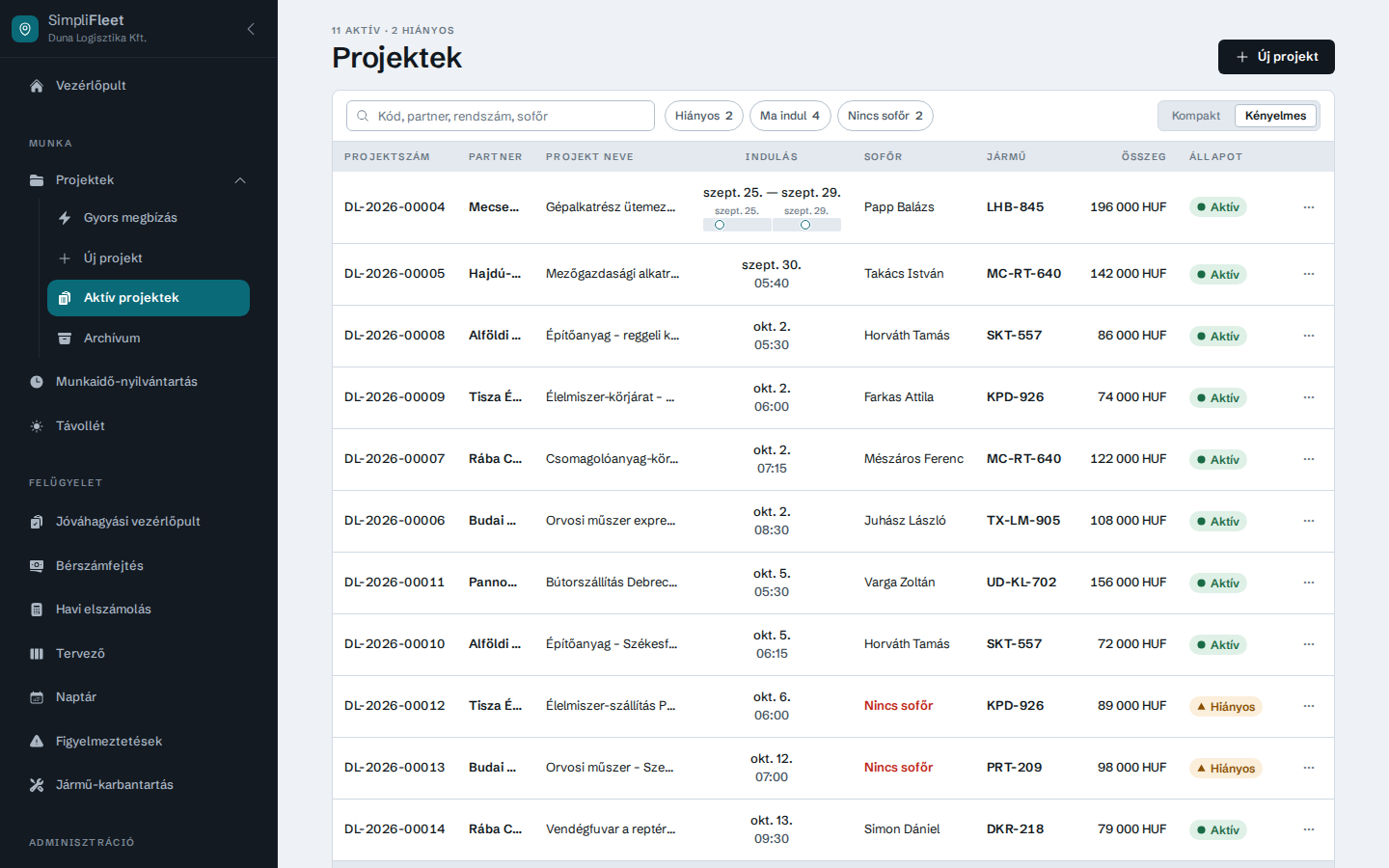The width and height of the screenshot is (1389, 868).
Task: Sort by Partner column header
Action: tap(496, 156)
